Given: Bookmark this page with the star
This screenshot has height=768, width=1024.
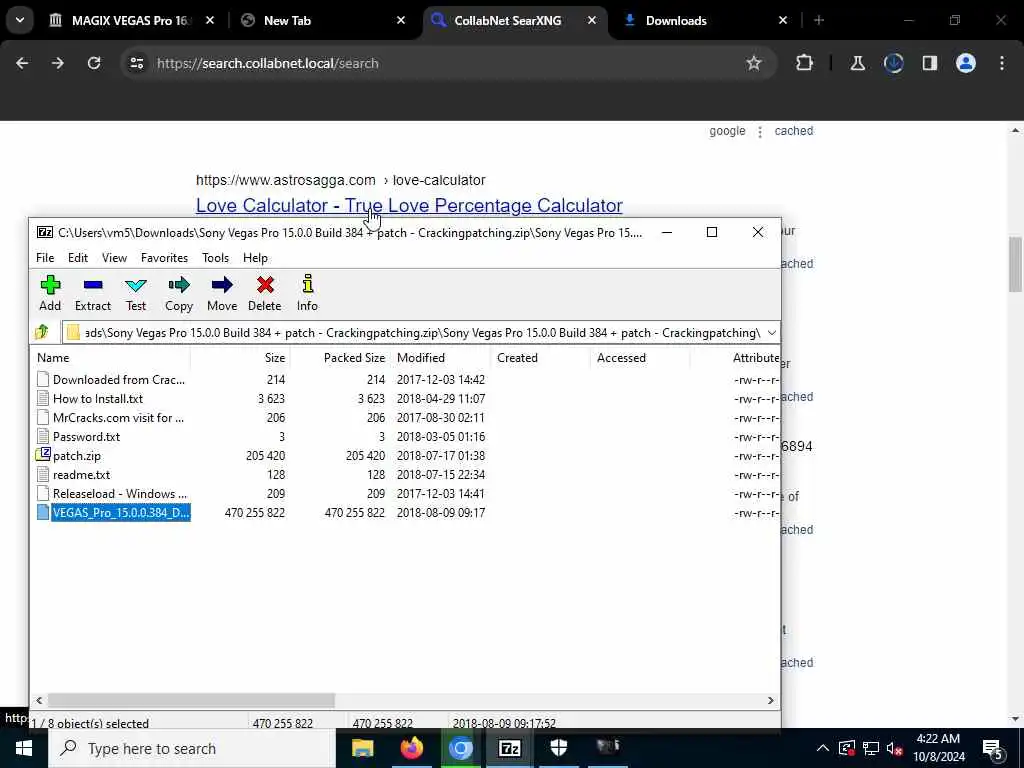Looking at the screenshot, I should coord(754,63).
